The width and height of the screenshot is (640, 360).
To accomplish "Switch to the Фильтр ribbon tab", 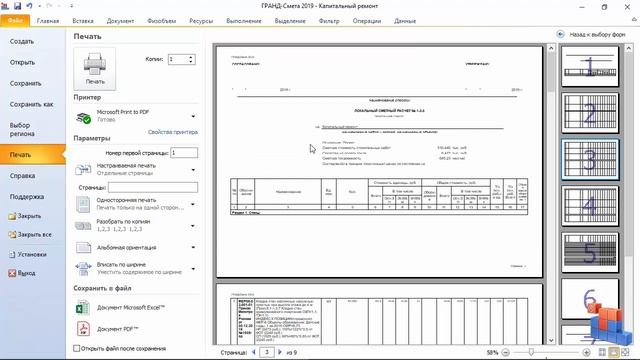I will (329, 21).
